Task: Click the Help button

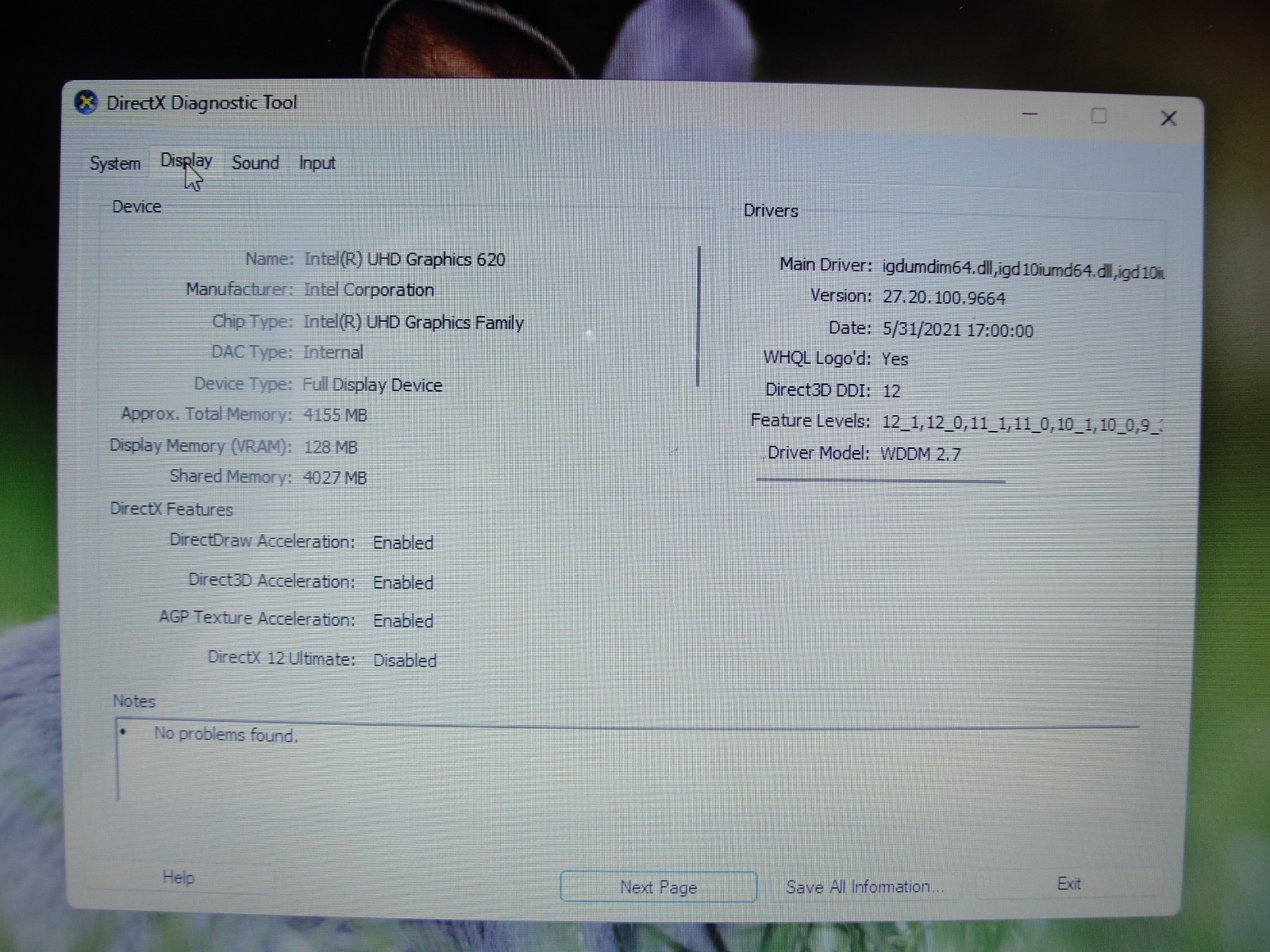Action: point(178,877)
